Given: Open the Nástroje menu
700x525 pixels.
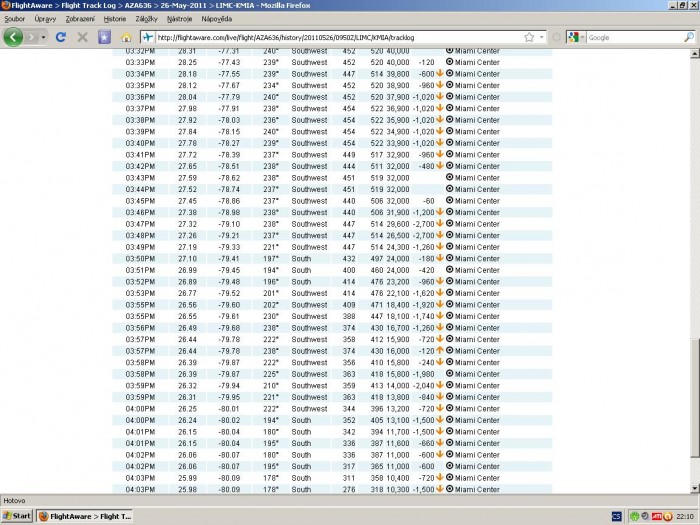Looking at the screenshot, I should point(179,19).
